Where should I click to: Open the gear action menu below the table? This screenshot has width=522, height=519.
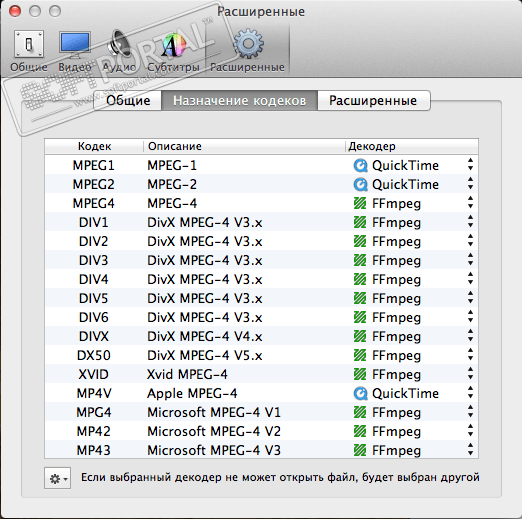pos(57,478)
